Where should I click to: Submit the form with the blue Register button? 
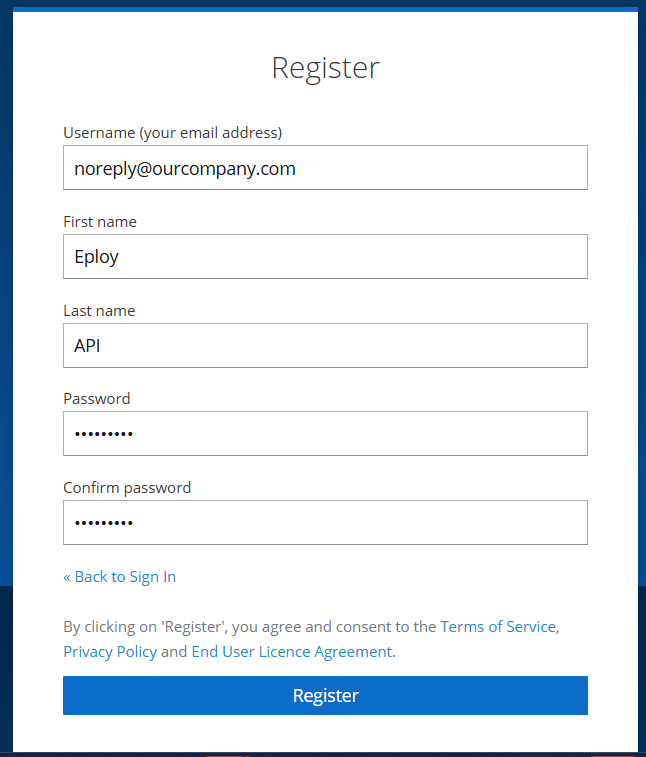[x=325, y=695]
